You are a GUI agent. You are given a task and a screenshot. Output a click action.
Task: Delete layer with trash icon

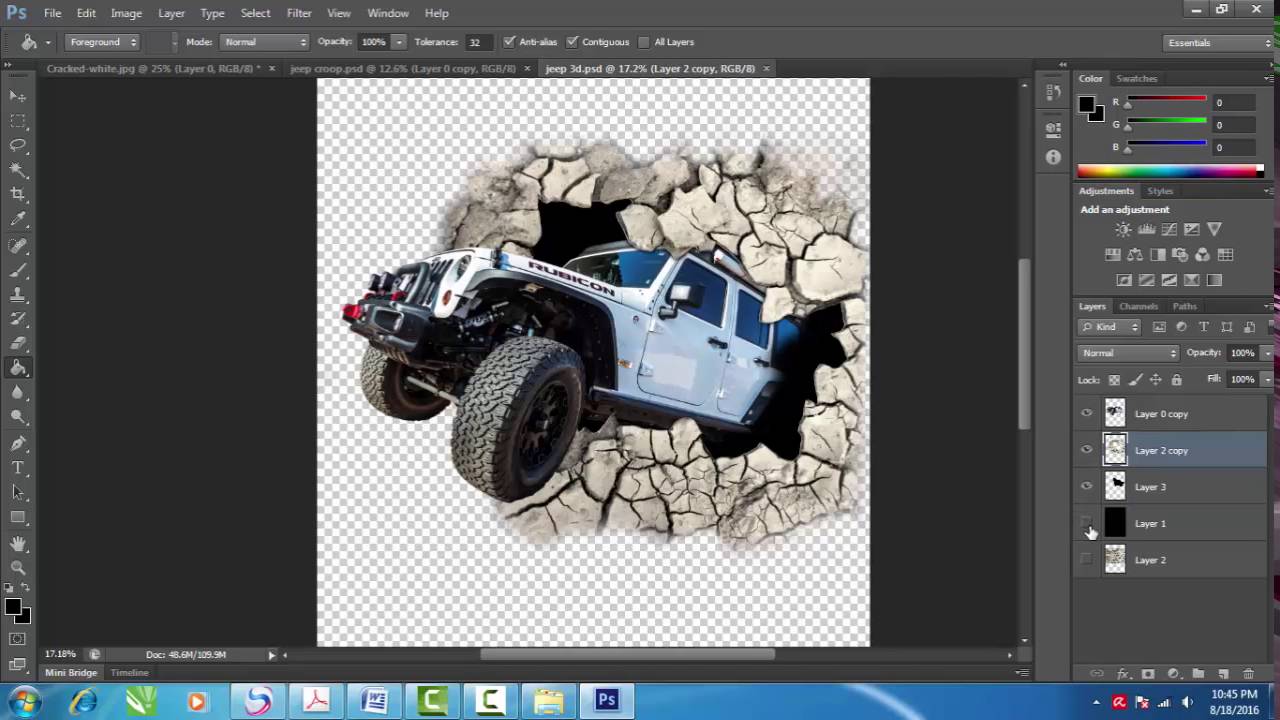click(x=1248, y=675)
